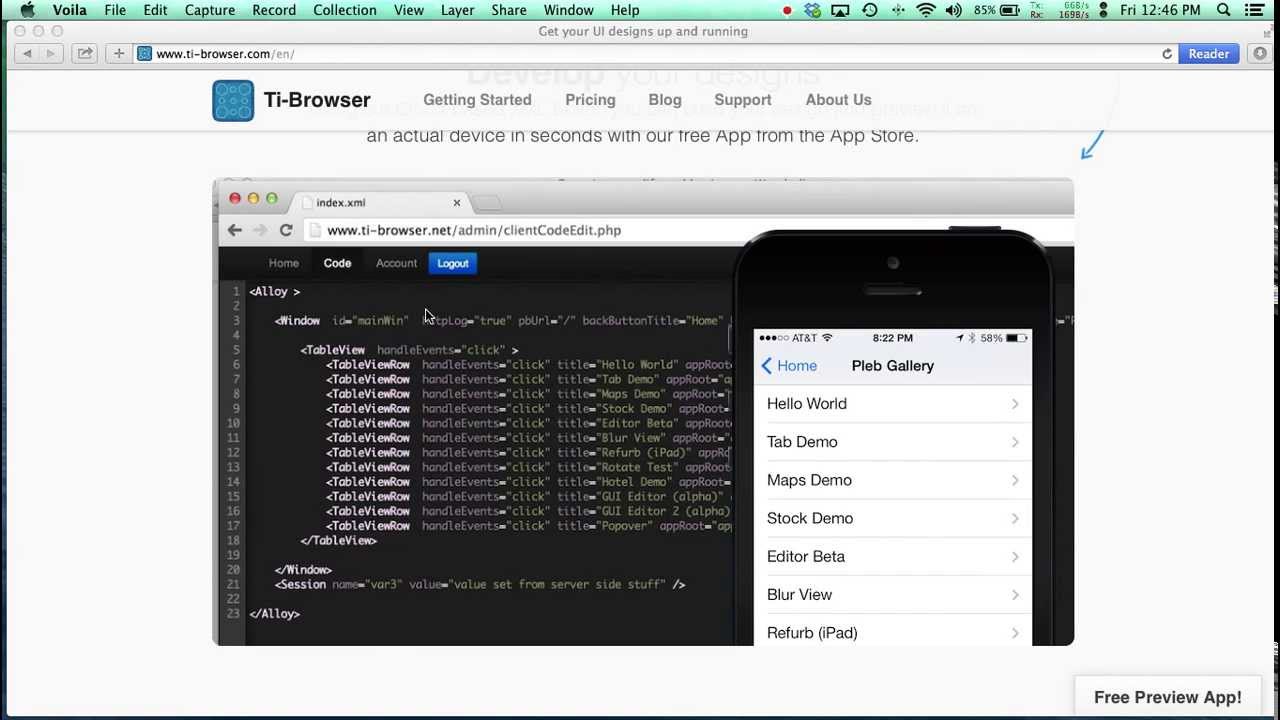Open the Time Machine menu bar icon
The height and width of the screenshot is (720, 1280).
click(x=870, y=10)
